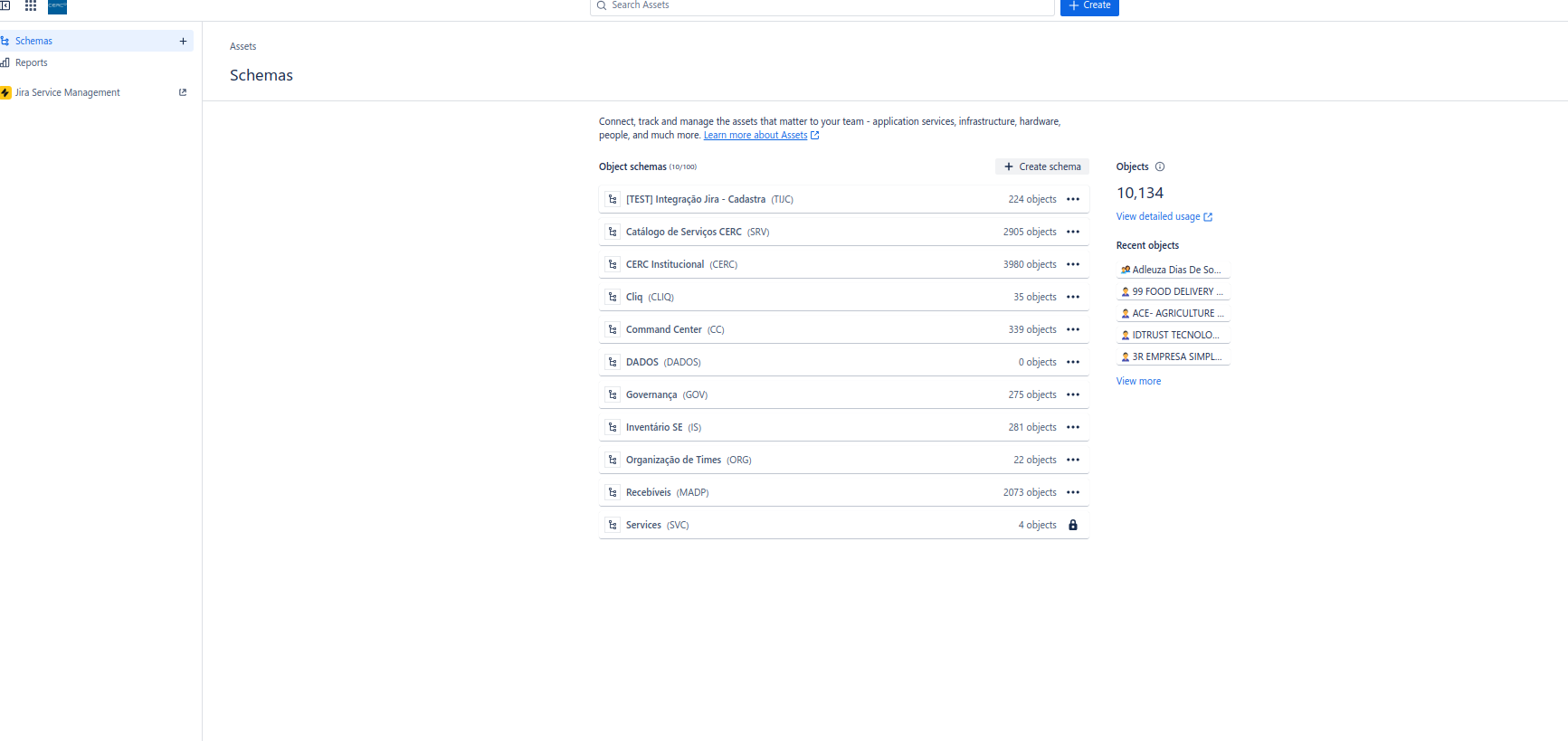Click the Create schema button
This screenshot has width=1568, height=741.
[x=1042, y=166]
